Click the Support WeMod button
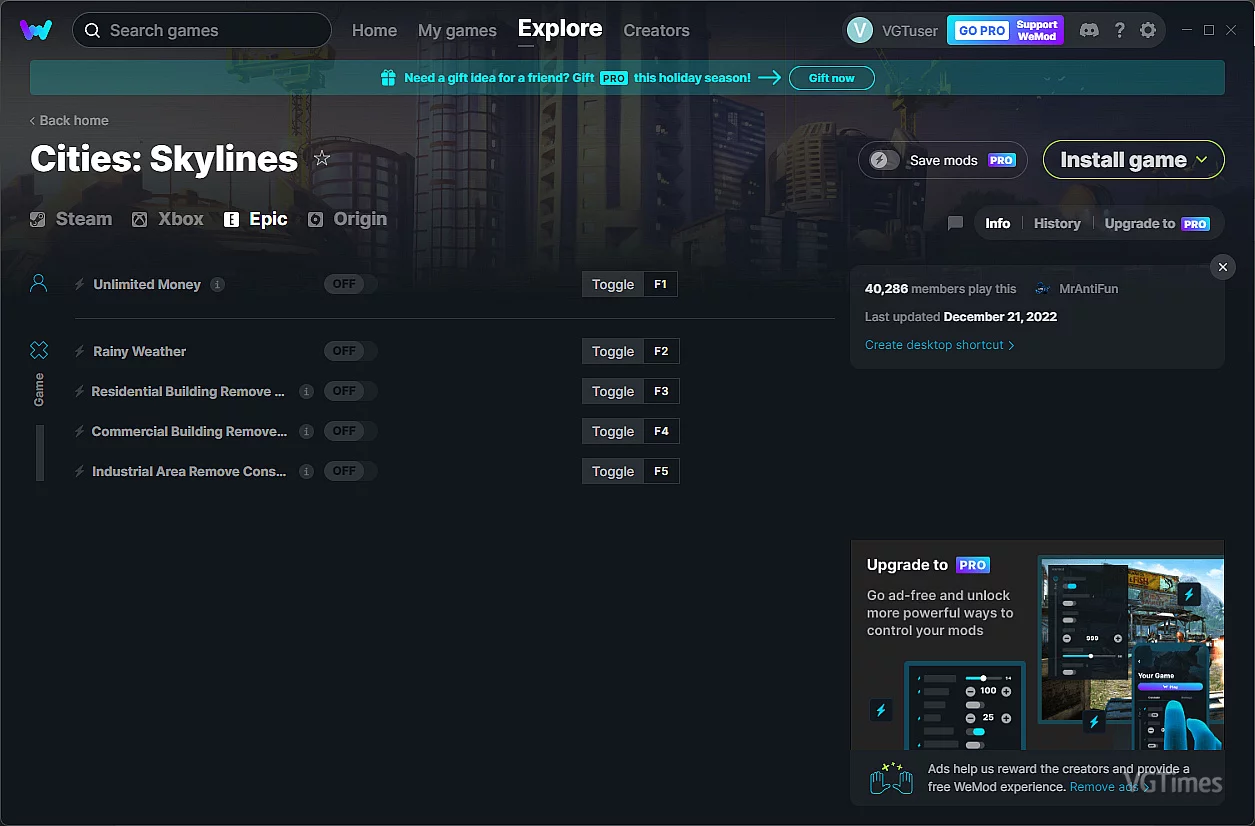The height and width of the screenshot is (826, 1255). 1037,30
